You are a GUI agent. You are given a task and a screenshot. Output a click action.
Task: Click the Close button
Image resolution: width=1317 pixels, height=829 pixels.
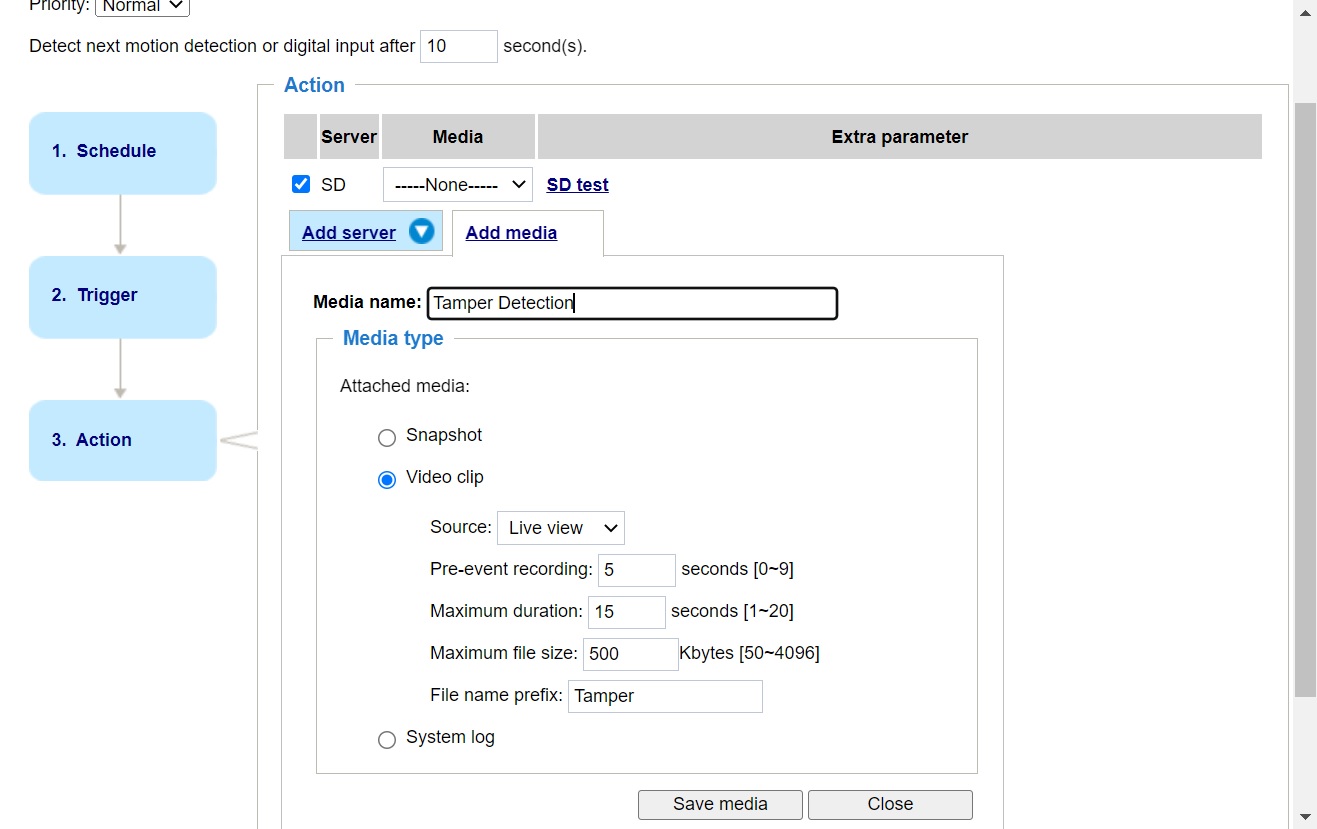click(x=889, y=804)
